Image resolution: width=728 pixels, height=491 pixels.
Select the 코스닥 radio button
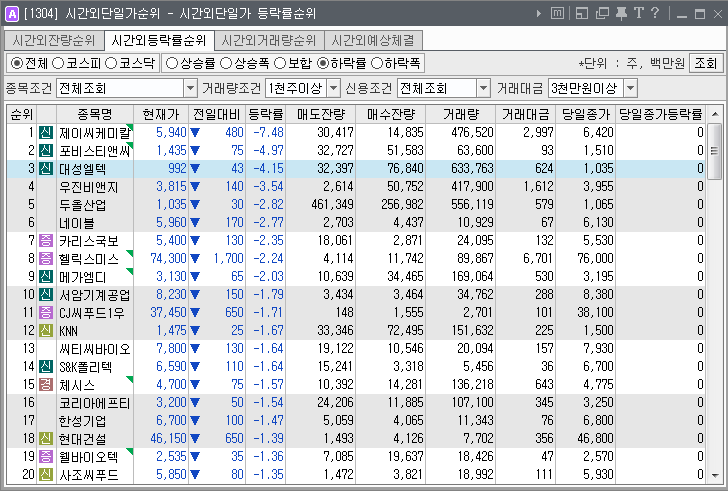point(110,63)
